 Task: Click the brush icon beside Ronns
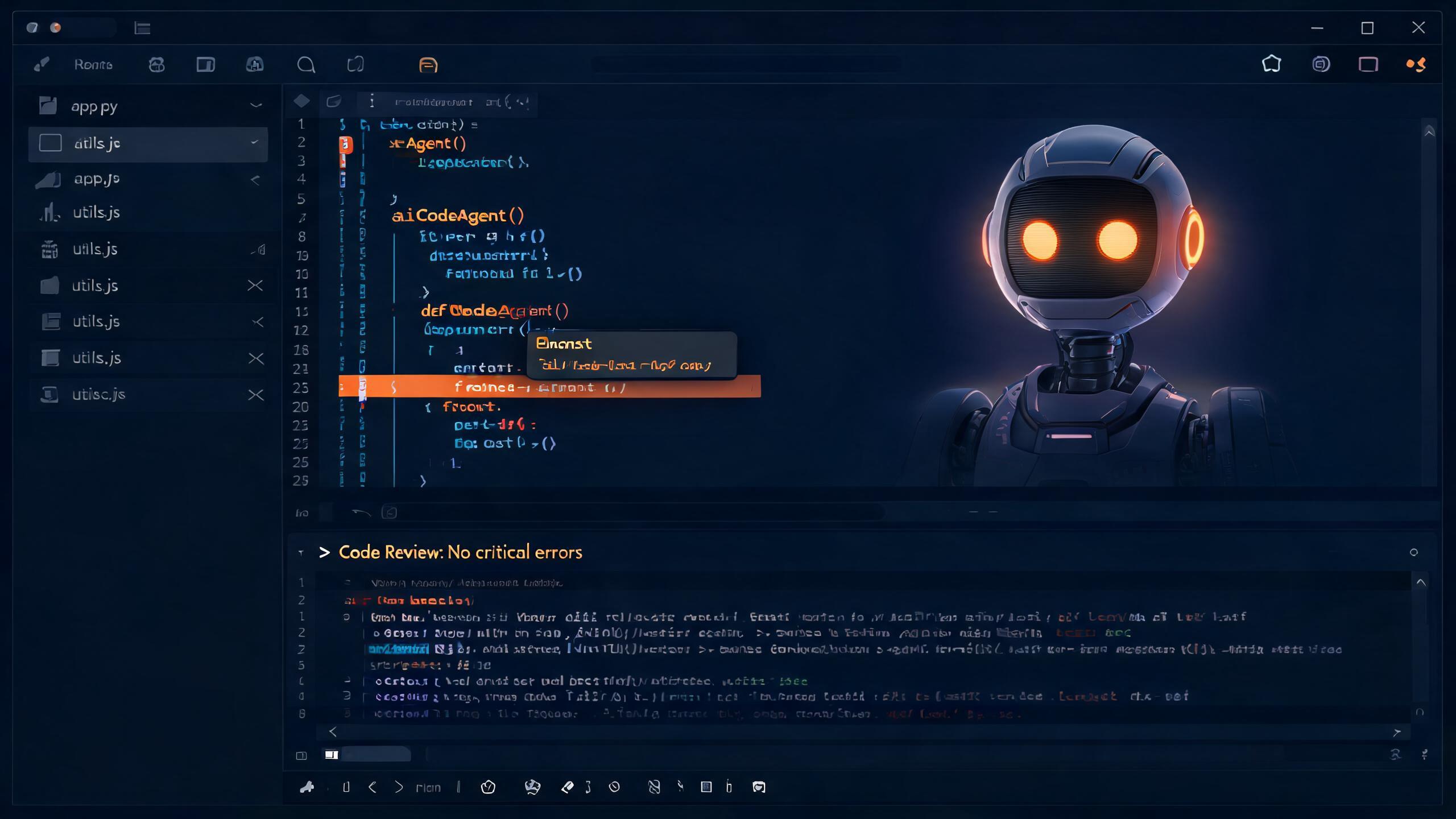tap(42, 64)
